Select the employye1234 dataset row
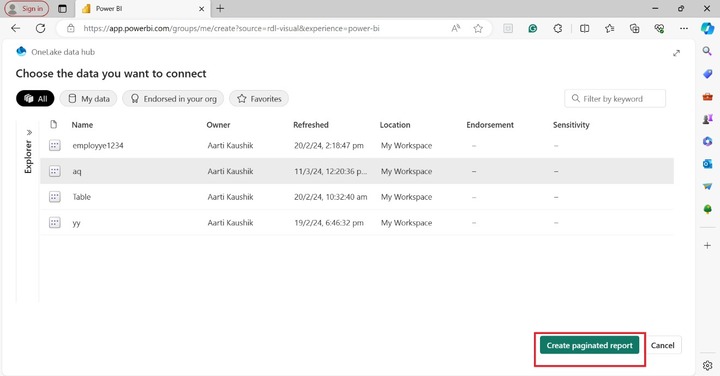This screenshot has height=376, width=720. click(x=357, y=146)
